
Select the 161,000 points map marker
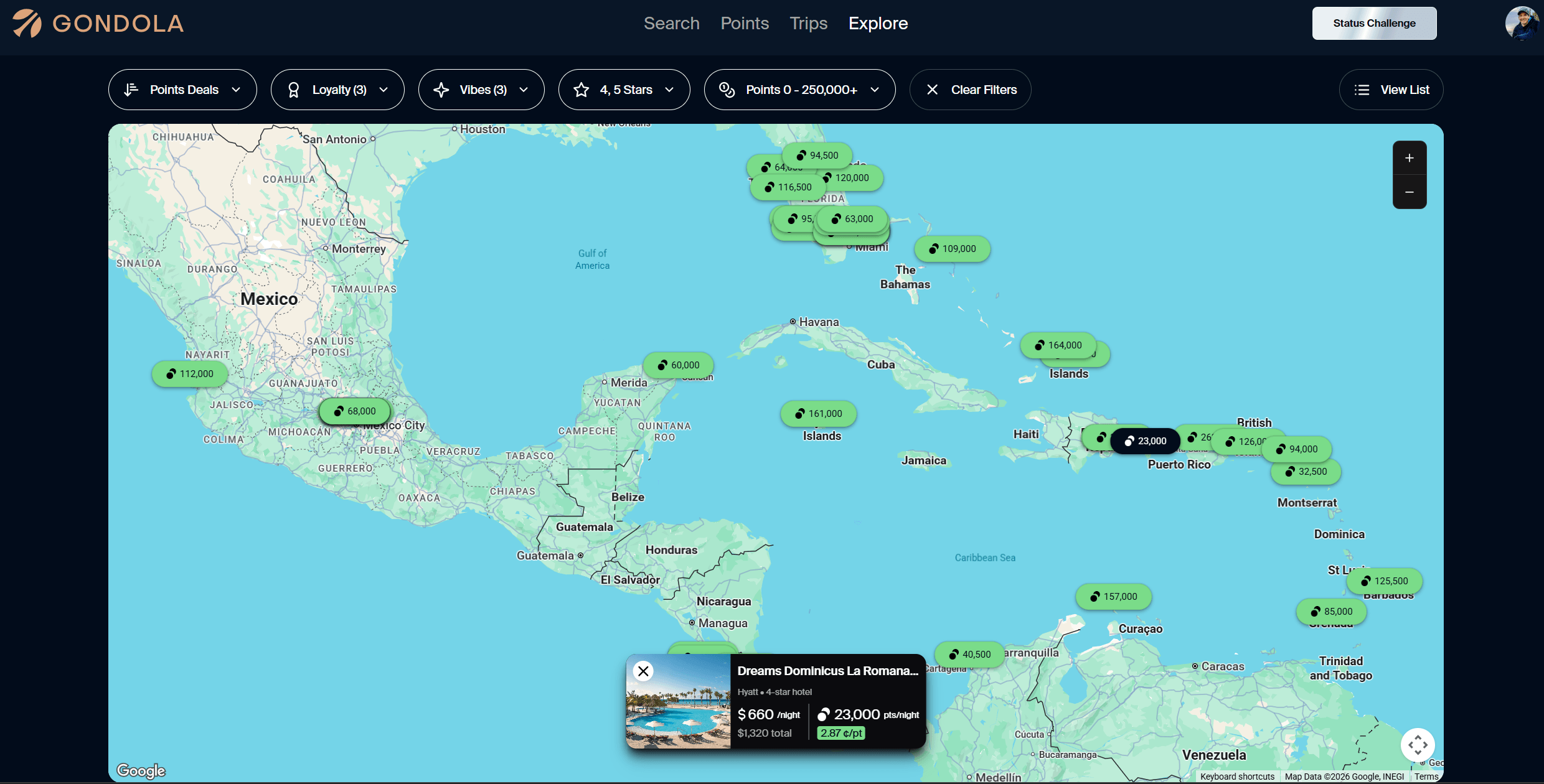pyautogui.click(x=818, y=414)
